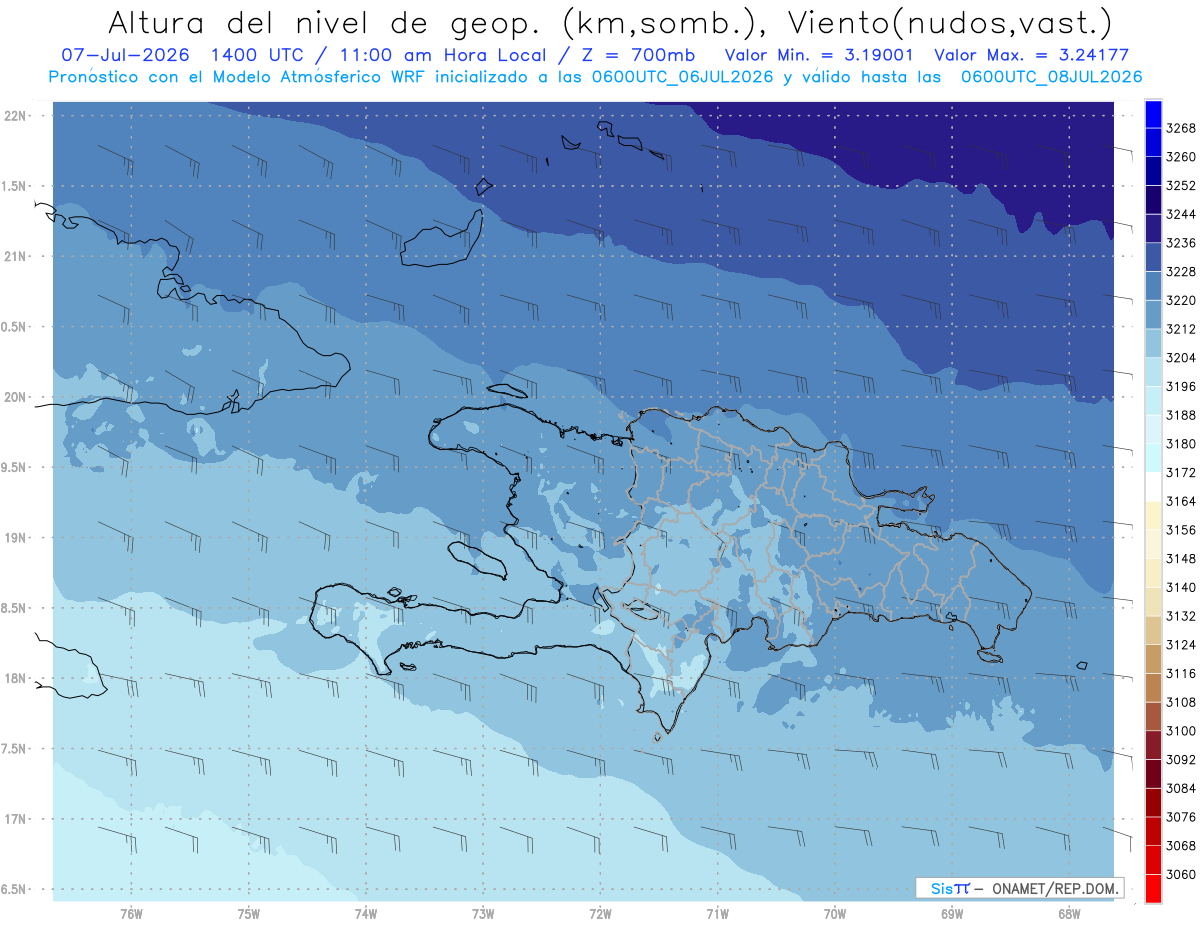Click the '22N' latitude label
The height and width of the screenshot is (927, 1200).
coord(16,116)
